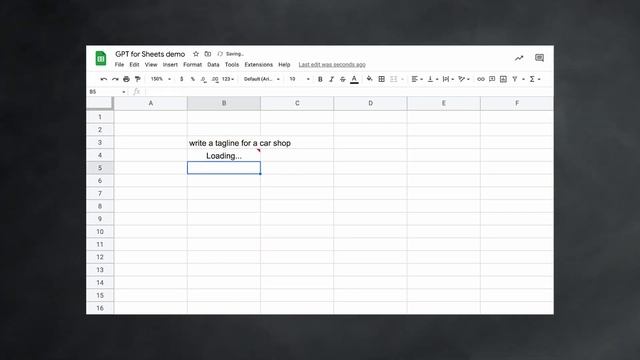The image size is (640, 360).
Task: Print the spreadsheet
Action: click(x=126, y=79)
